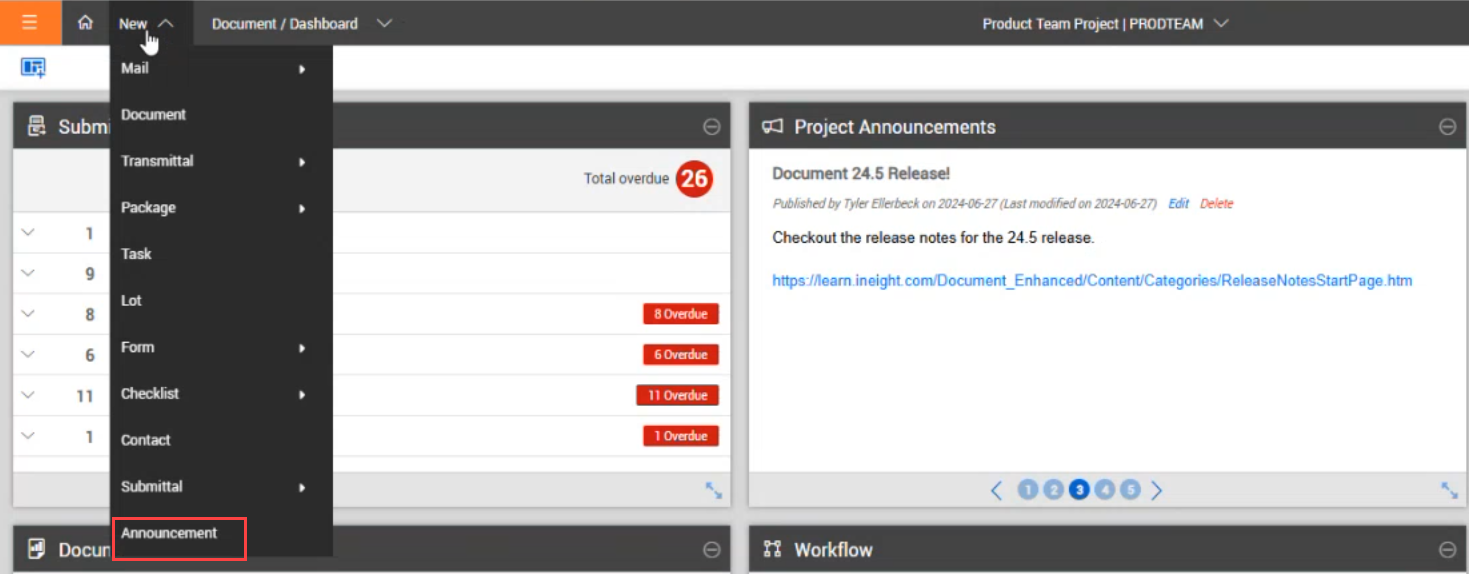
Task: Open the Document / Dashboard dropdown
Action: (301, 23)
